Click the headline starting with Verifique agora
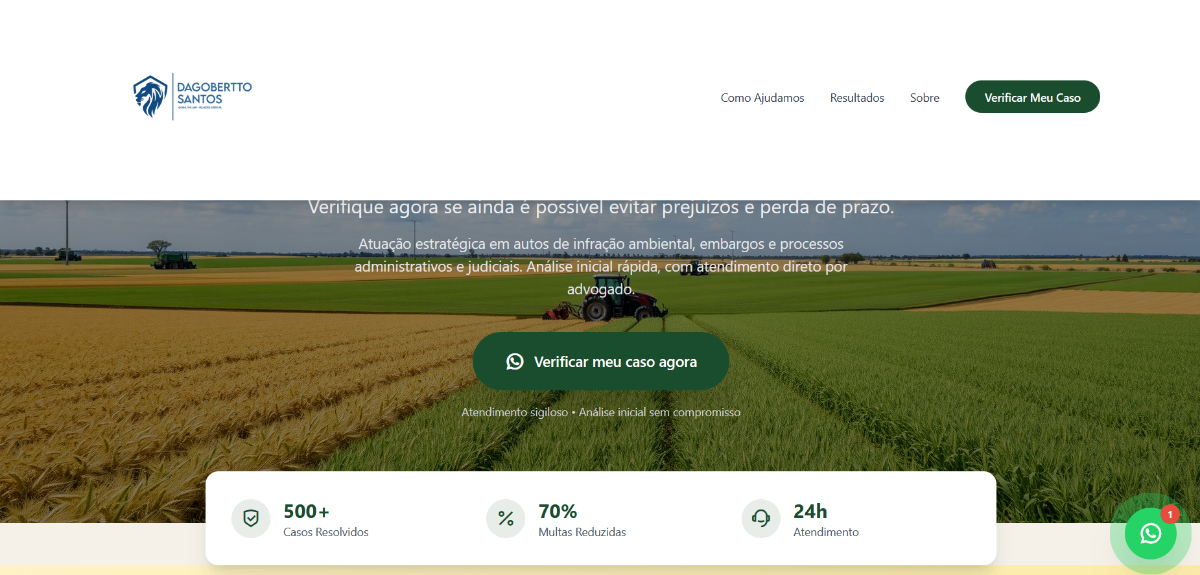This screenshot has height=575, width=1200. coord(600,208)
